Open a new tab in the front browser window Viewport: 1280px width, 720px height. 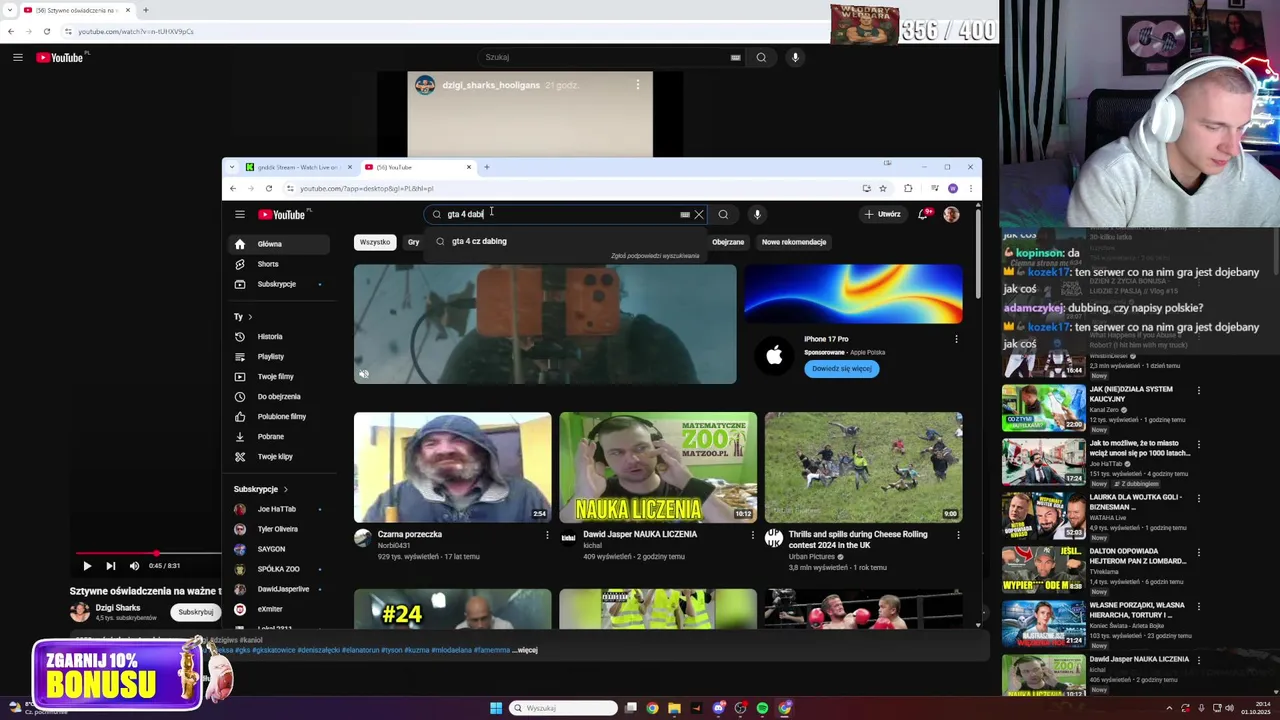(x=487, y=167)
